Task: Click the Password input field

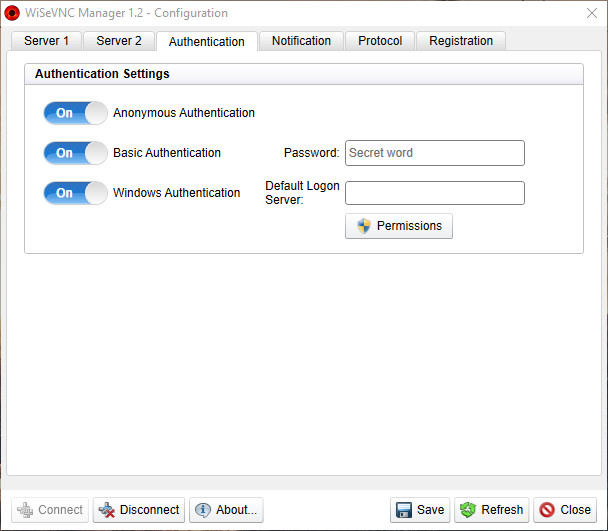Action: pos(435,153)
